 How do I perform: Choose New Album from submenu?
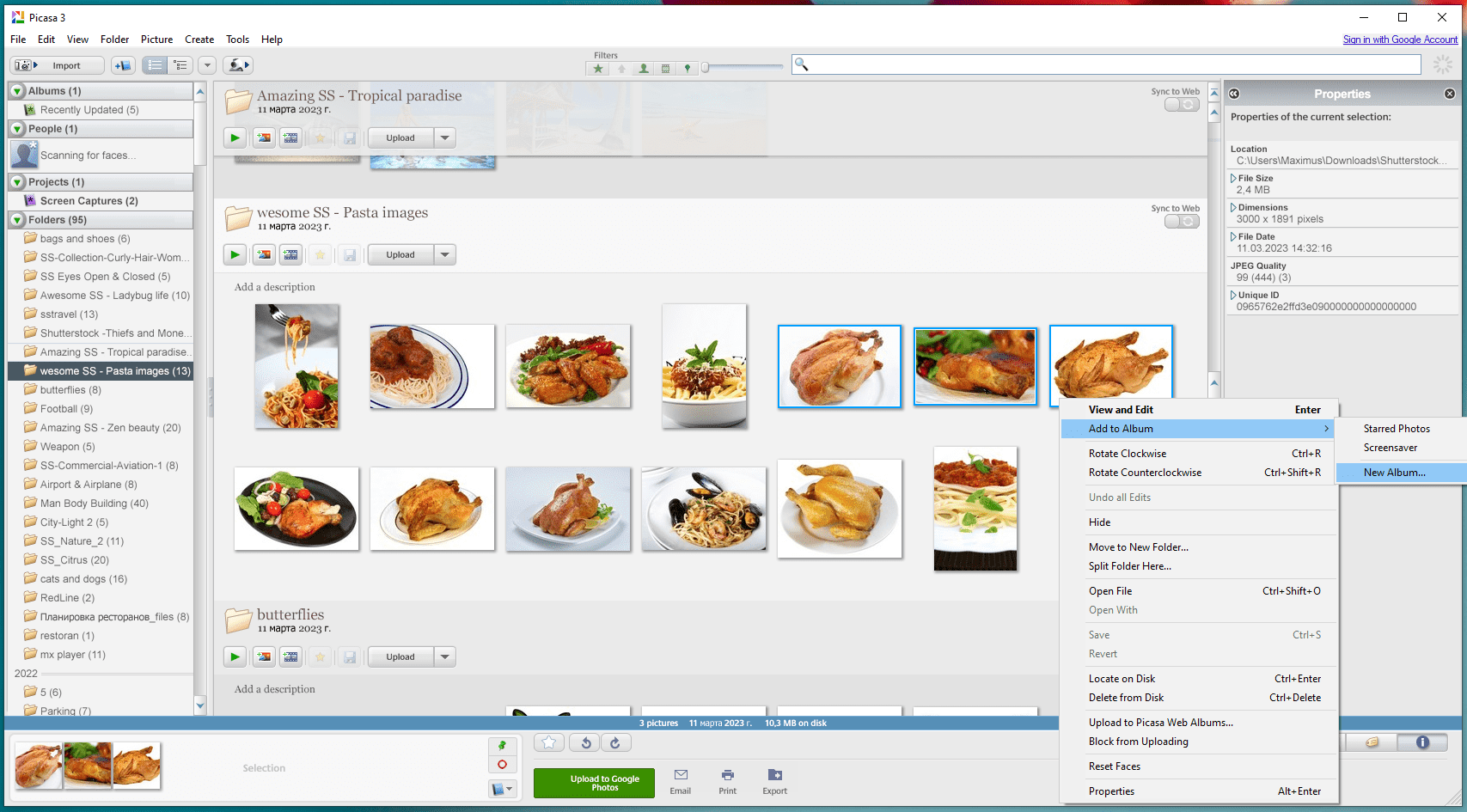(x=1401, y=473)
